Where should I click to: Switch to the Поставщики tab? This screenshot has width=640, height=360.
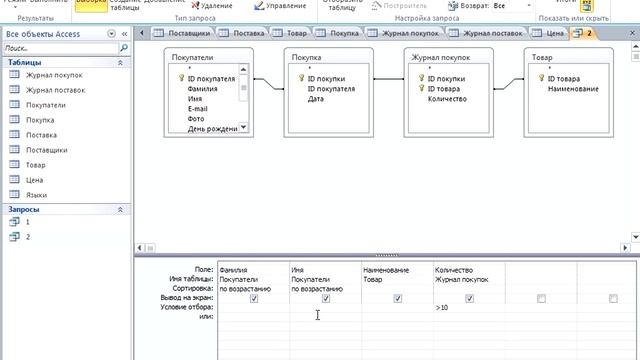tap(183, 33)
